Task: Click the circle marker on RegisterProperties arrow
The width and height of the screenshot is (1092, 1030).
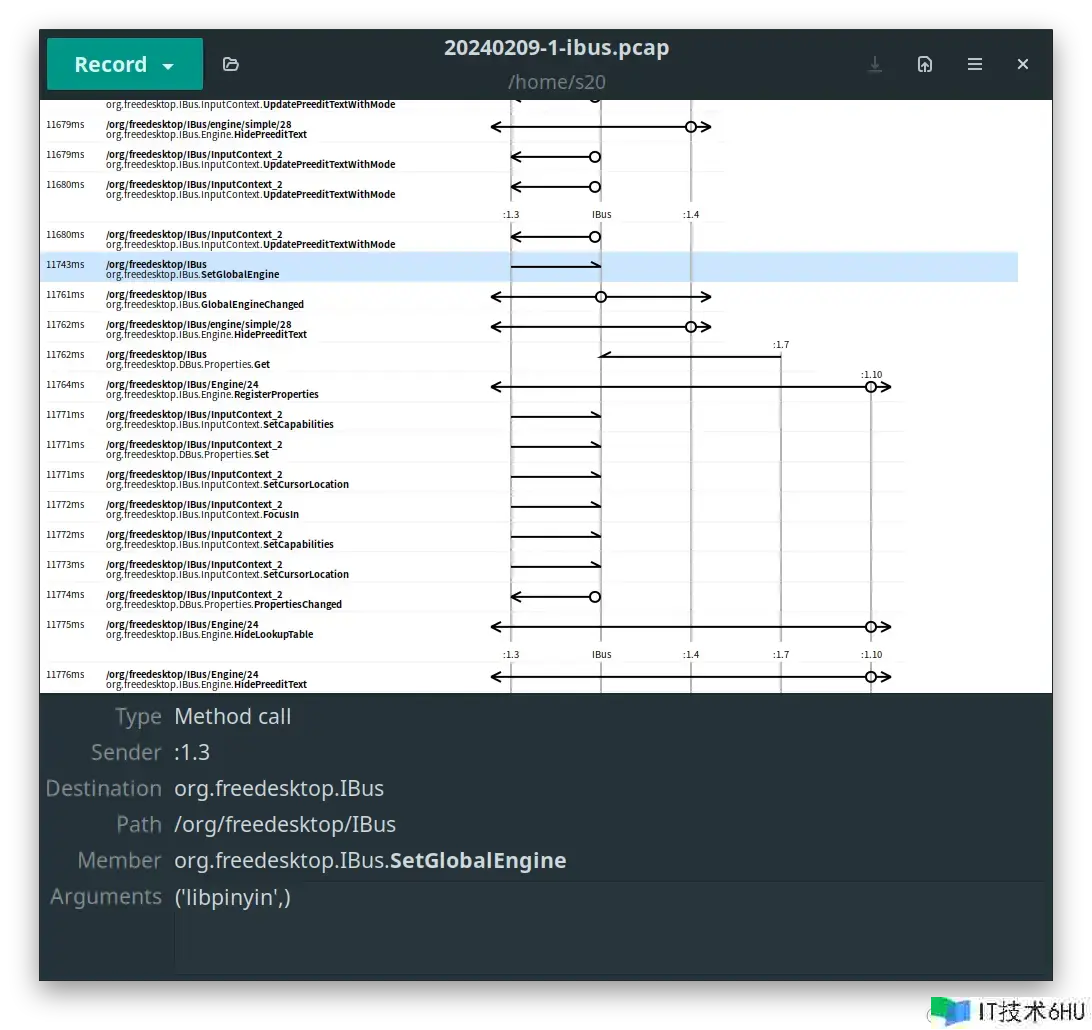Action: tap(871, 387)
